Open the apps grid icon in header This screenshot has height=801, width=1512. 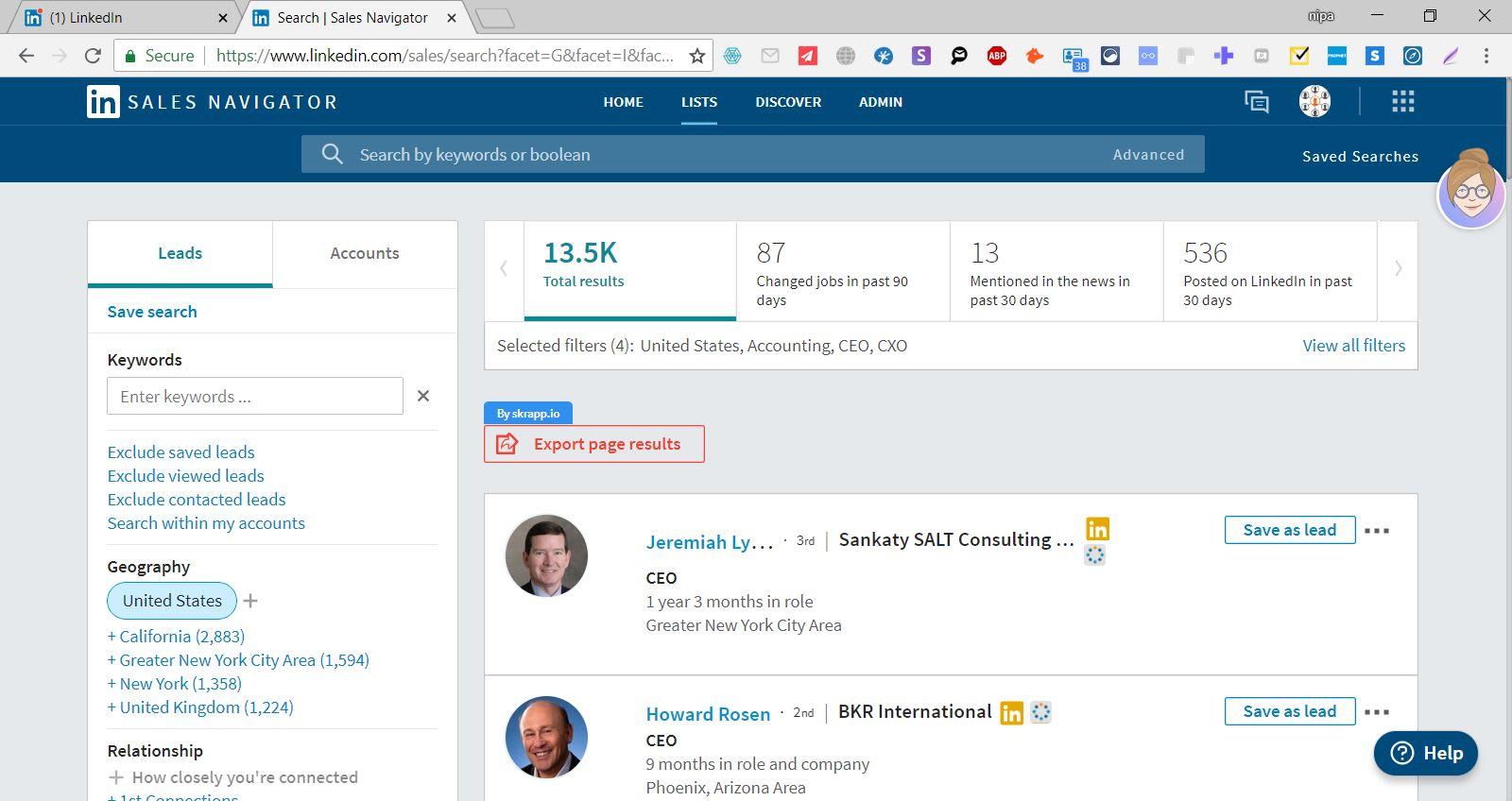tap(1403, 101)
